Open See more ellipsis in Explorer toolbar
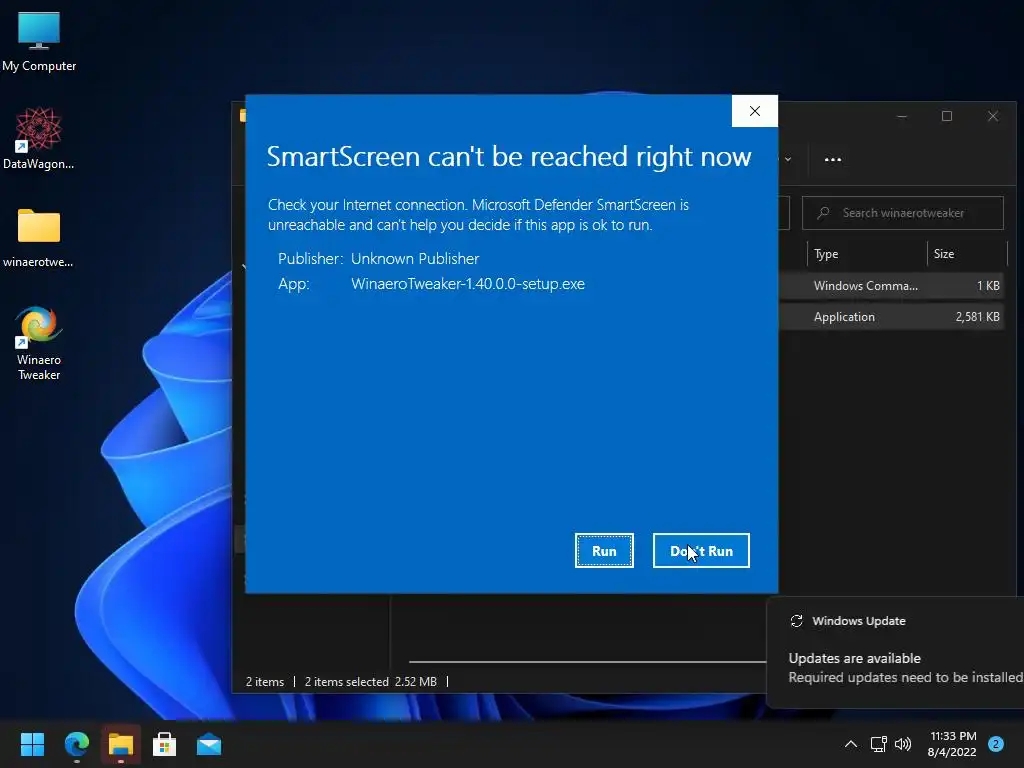The width and height of the screenshot is (1024, 768). tap(833, 159)
